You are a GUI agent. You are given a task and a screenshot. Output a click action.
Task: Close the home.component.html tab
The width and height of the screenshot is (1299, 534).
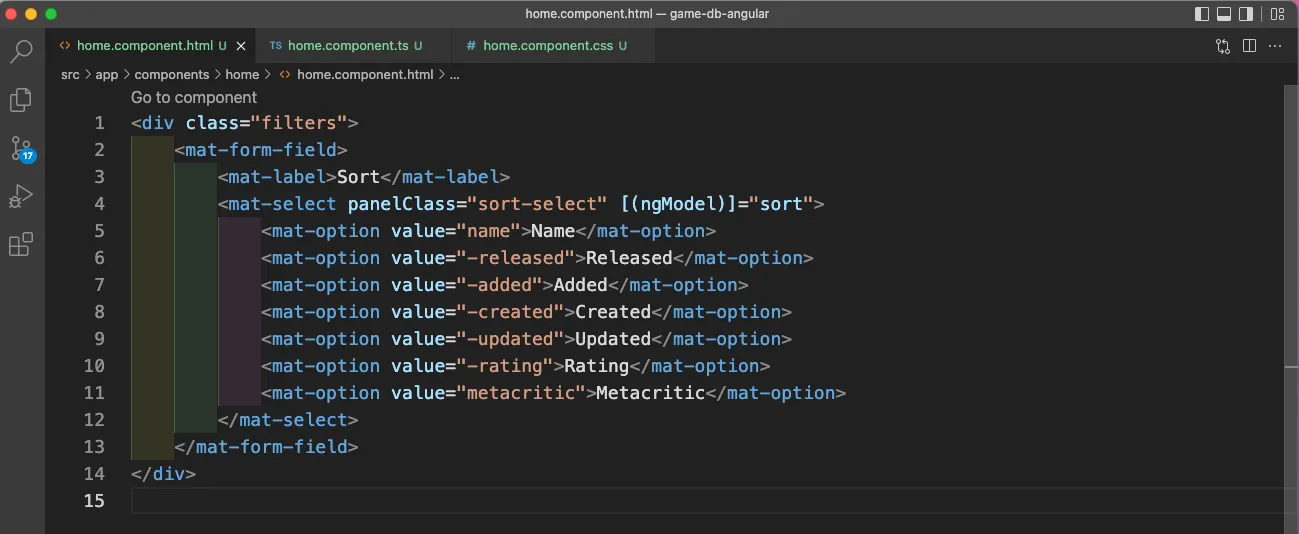tap(241, 46)
